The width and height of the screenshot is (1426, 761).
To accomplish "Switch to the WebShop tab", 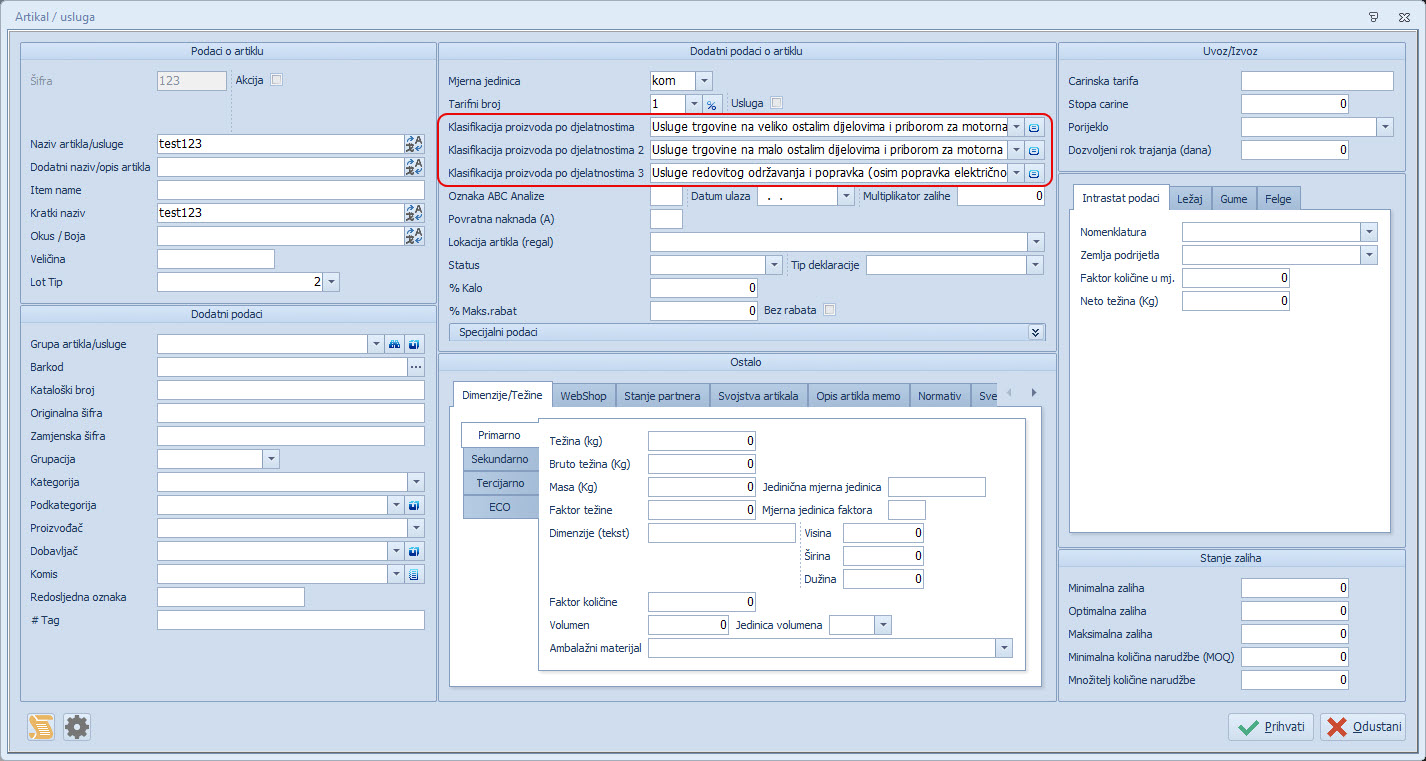I will tap(583, 396).
